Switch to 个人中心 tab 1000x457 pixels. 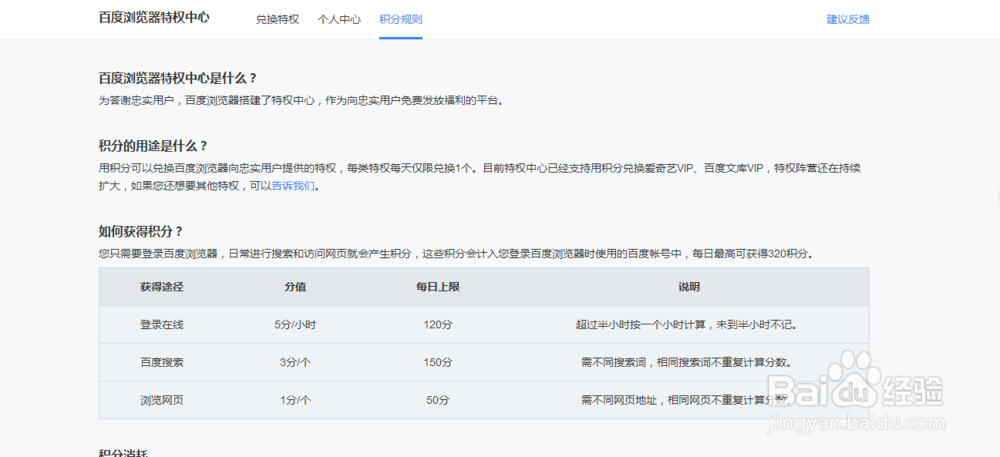point(339,19)
